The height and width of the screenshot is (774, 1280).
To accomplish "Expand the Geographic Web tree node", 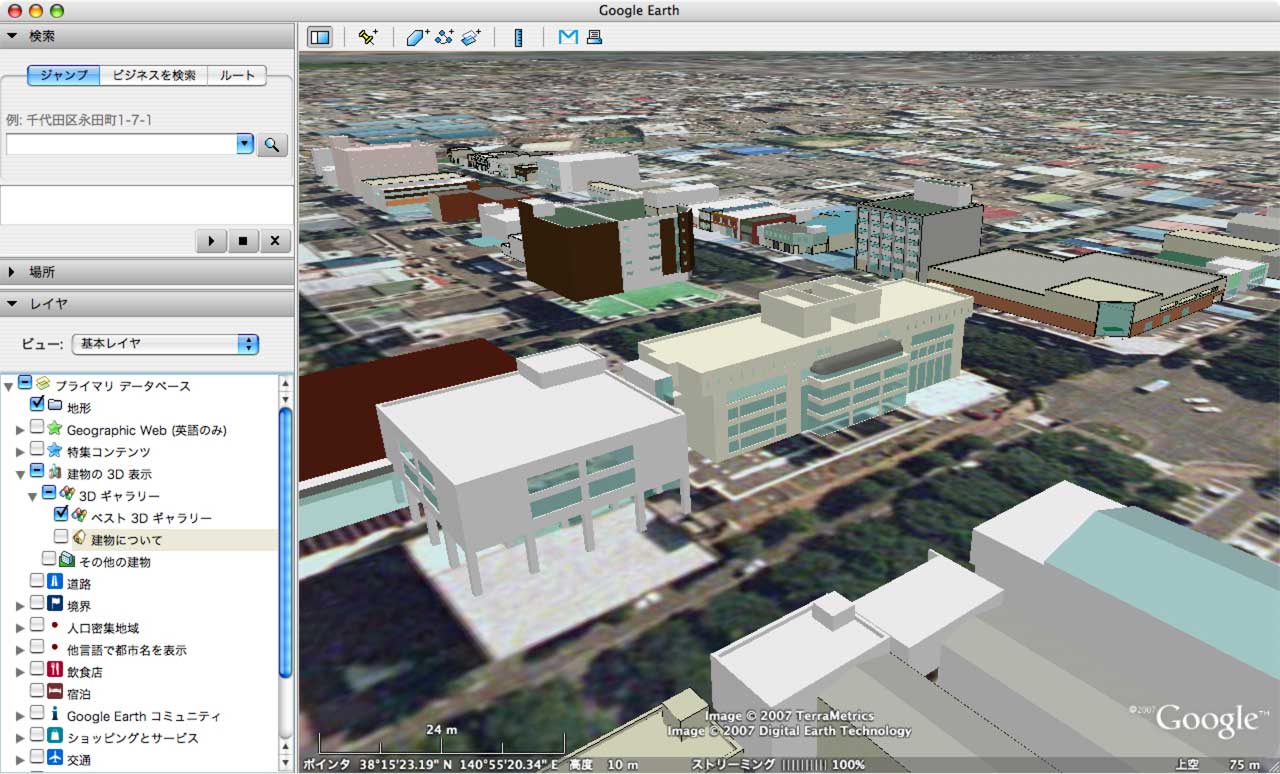I will (20, 430).
